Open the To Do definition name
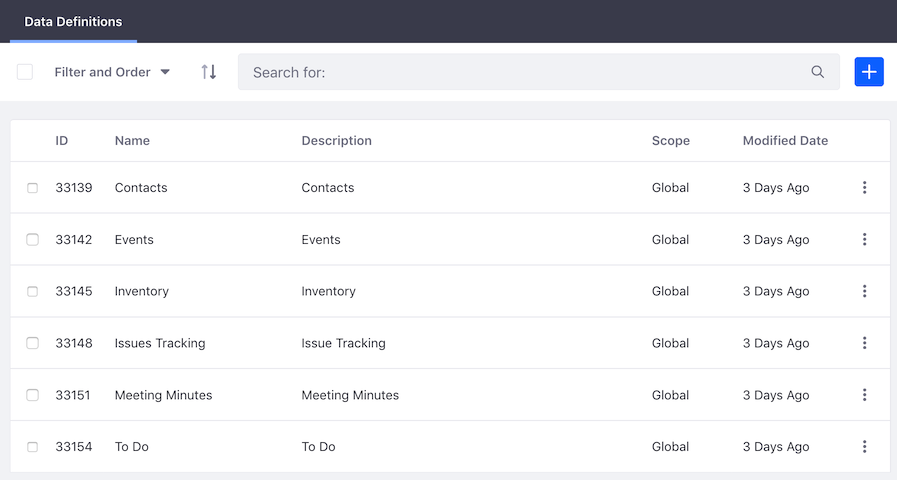Screen dimensions: 897x480 point(132,447)
